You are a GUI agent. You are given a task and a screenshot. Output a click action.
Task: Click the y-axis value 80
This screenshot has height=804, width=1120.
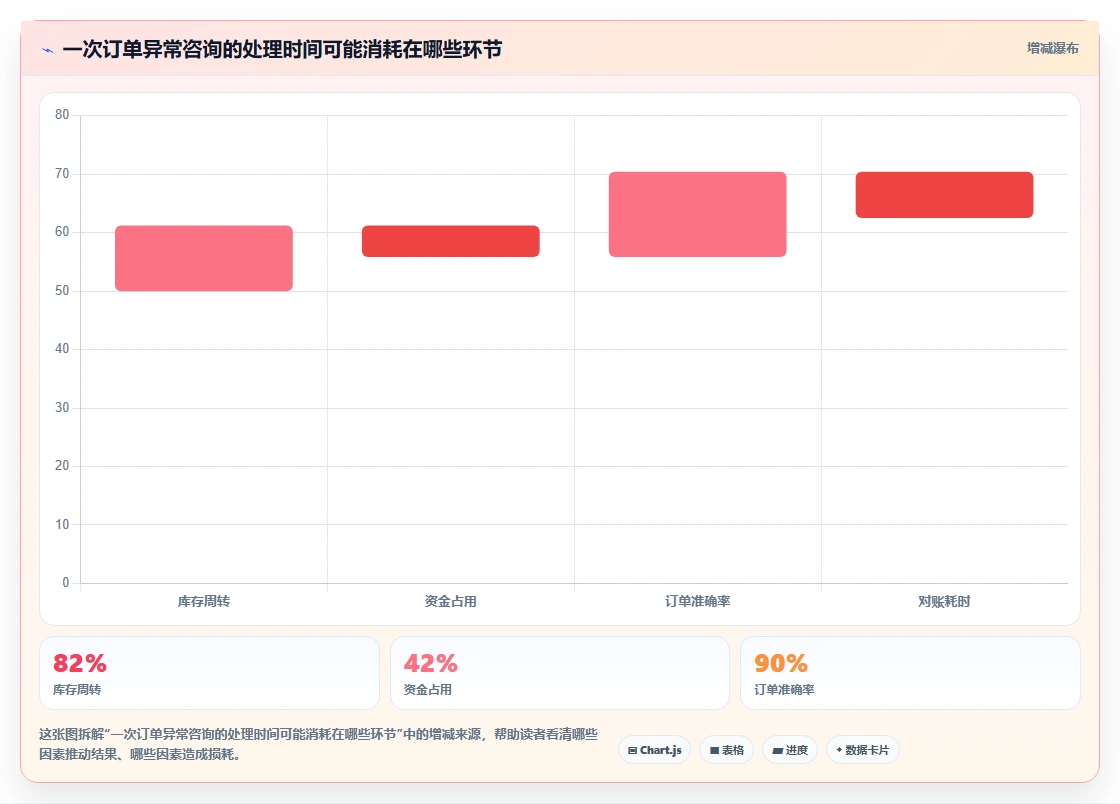(62, 114)
